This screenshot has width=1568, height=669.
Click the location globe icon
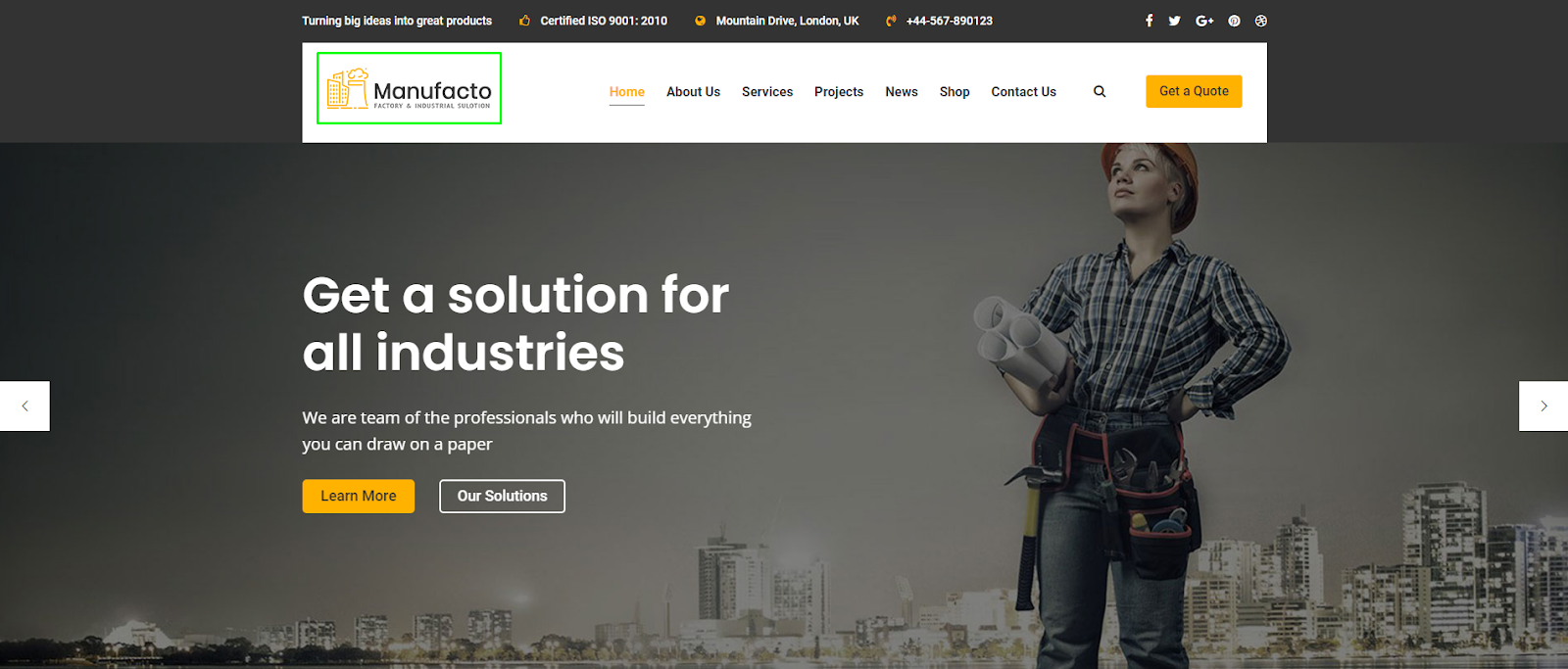700,21
